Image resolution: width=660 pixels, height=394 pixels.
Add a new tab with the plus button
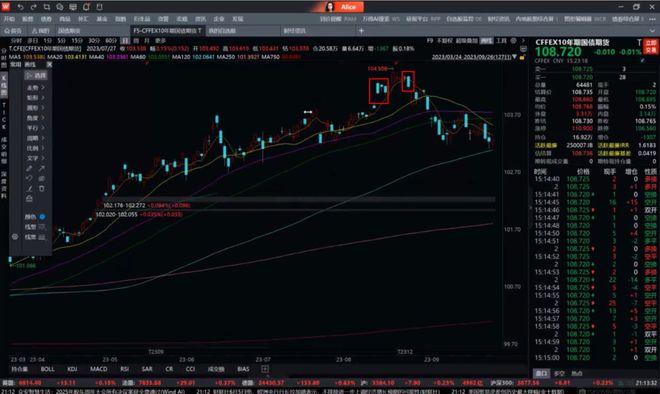(x=361, y=31)
